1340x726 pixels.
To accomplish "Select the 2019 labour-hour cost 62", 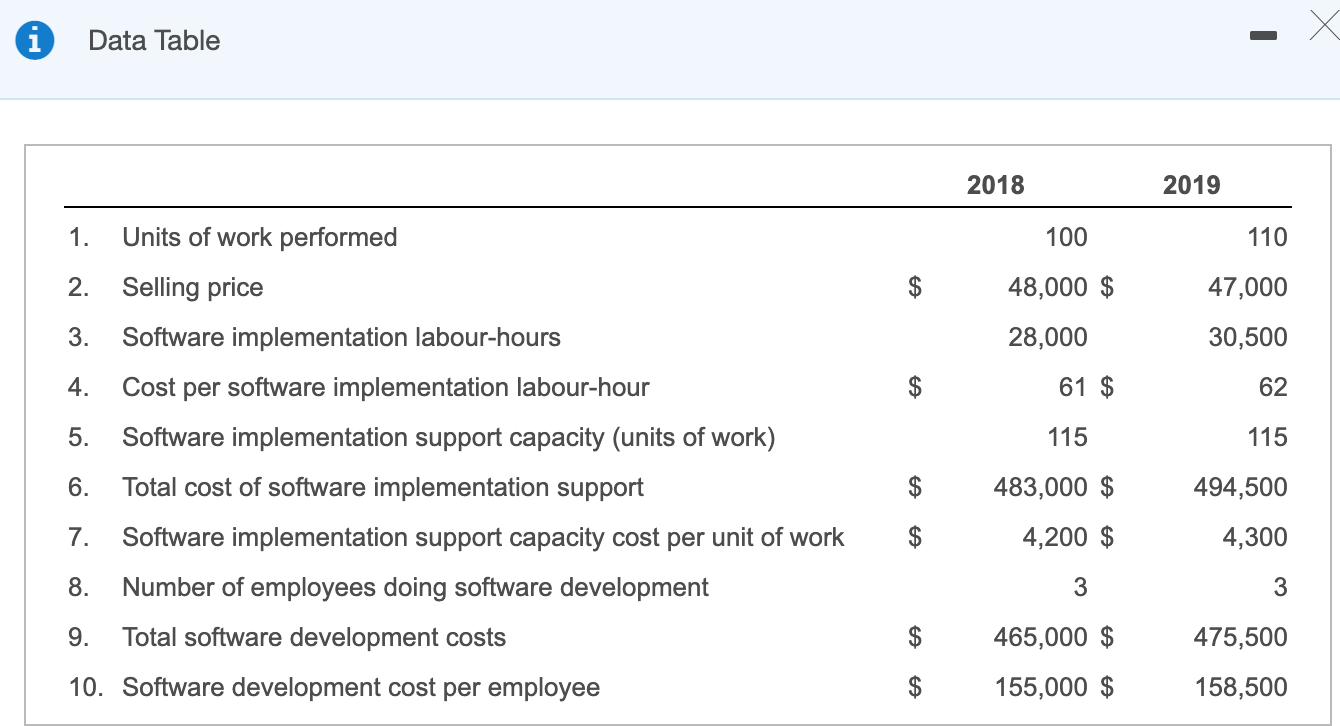I will (1274, 387).
